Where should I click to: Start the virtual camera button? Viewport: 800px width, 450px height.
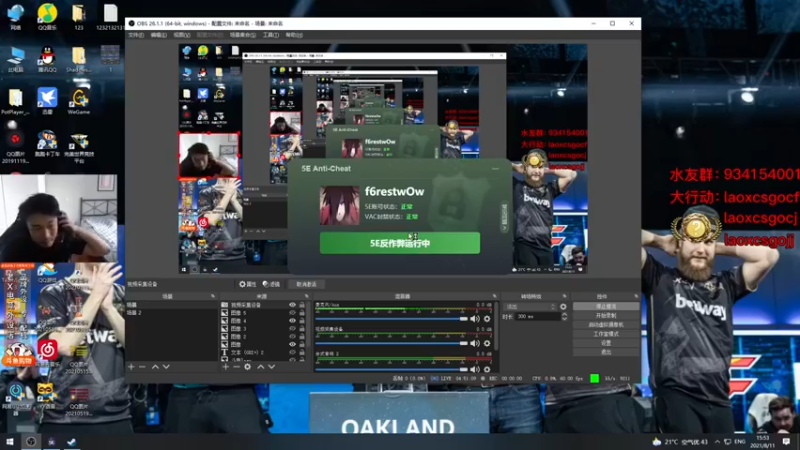coord(606,324)
